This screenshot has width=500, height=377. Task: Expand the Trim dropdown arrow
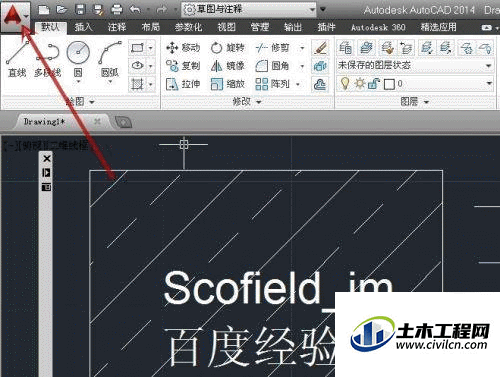302,48
